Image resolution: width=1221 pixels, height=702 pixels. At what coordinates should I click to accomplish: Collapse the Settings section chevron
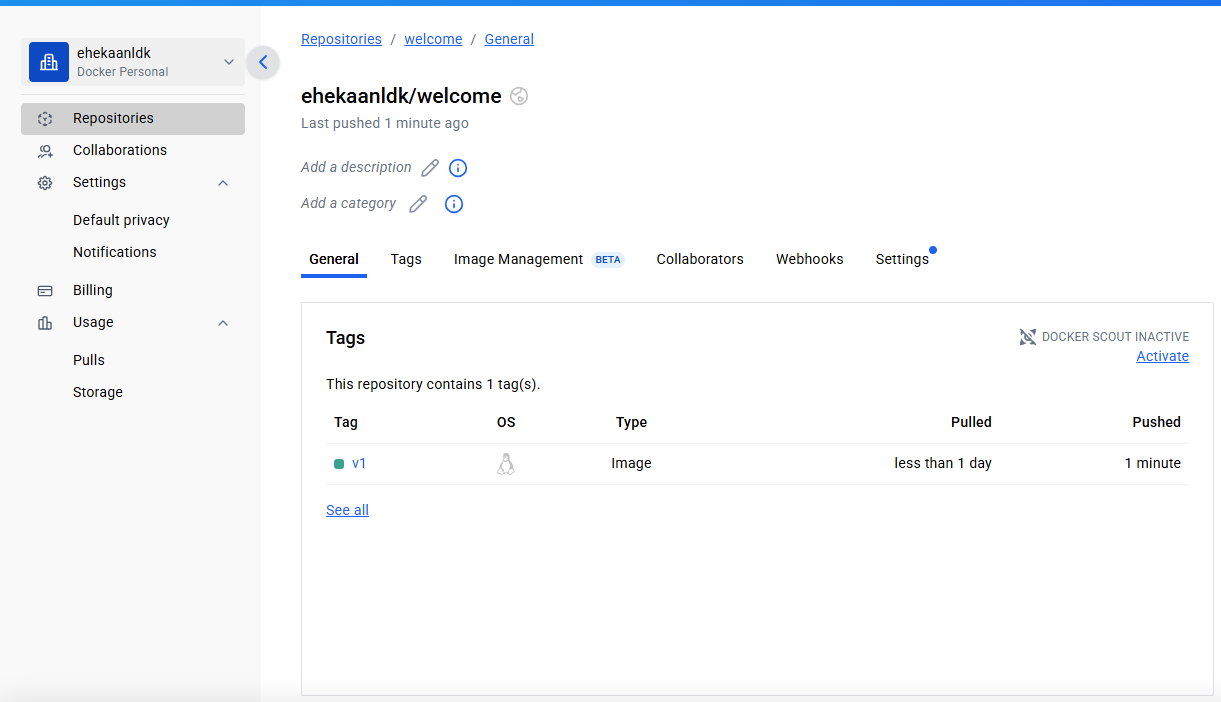point(223,183)
